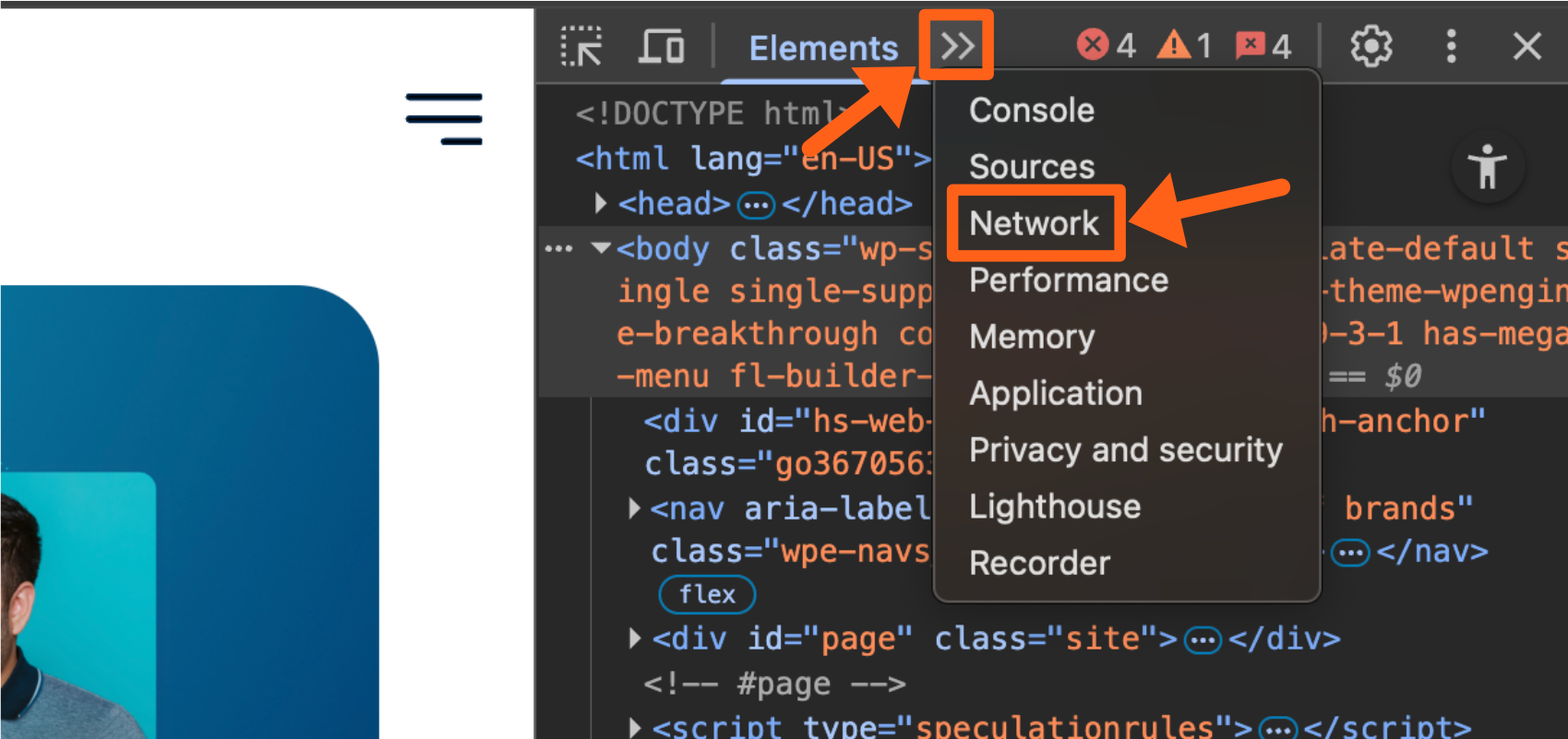This screenshot has width=1568, height=739.
Task: Click the more tabs double-chevron button
Action: 957,46
